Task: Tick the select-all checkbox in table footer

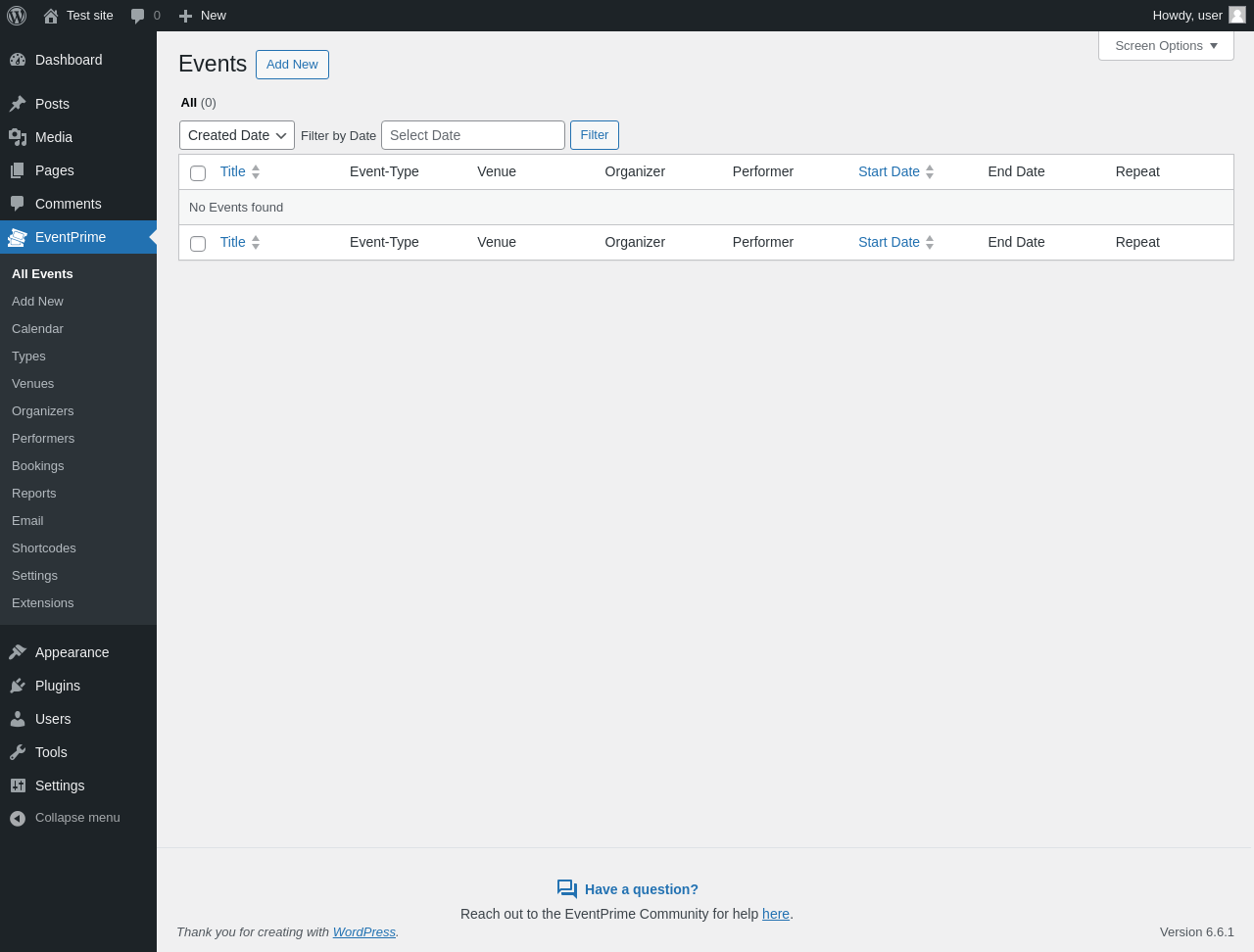Action: click(x=198, y=244)
